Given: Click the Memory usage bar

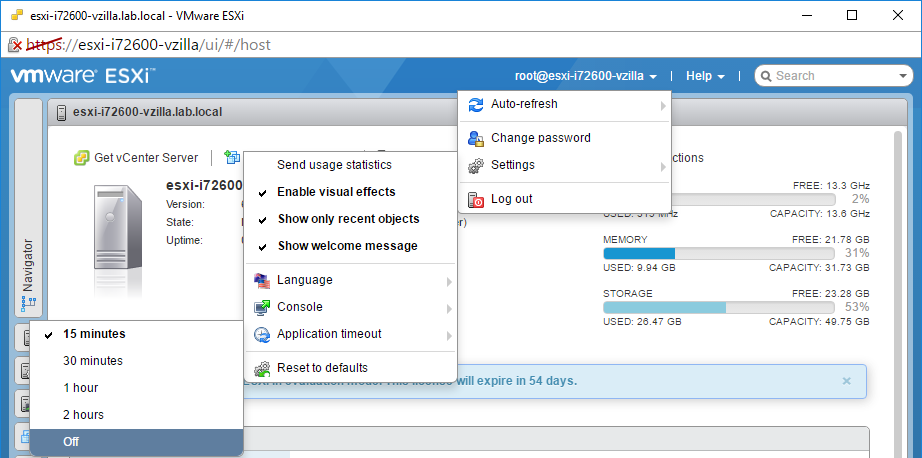Looking at the screenshot, I should pyautogui.click(x=719, y=253).
